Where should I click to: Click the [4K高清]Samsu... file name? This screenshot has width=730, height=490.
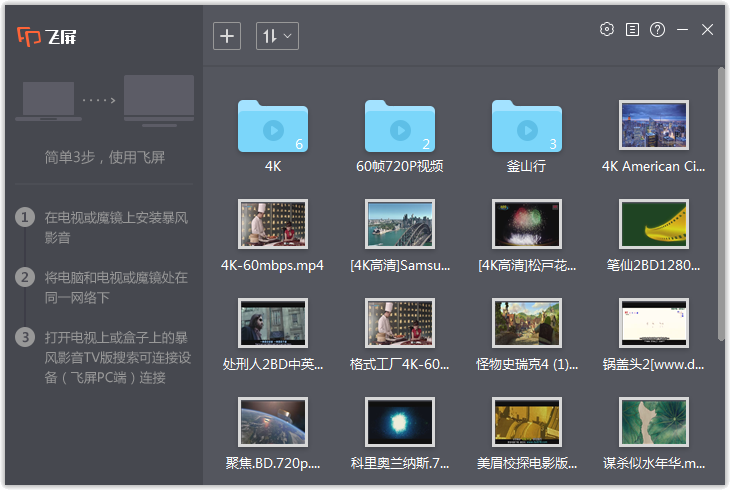click(400, 265)
